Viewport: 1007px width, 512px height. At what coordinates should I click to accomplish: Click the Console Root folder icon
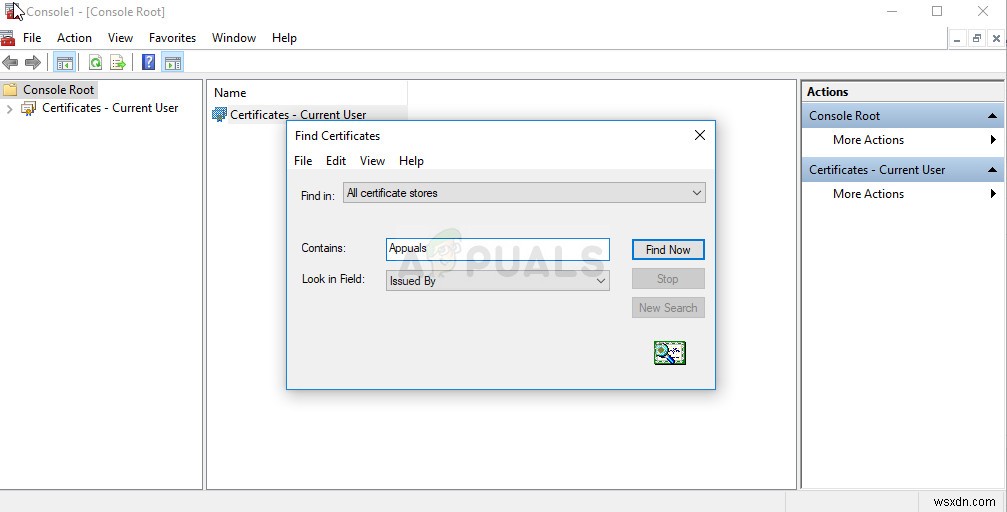coord(10,90)
